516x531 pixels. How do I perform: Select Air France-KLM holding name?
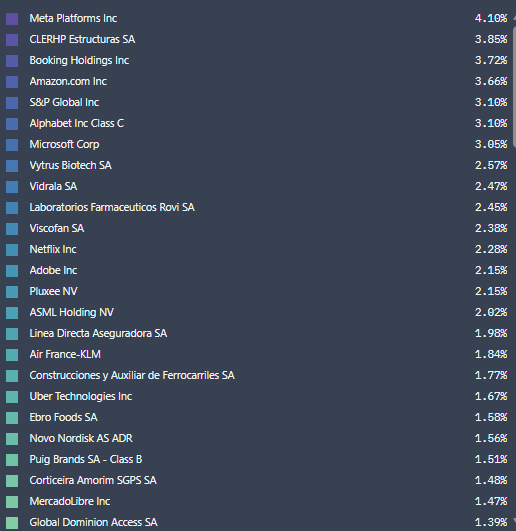(x=65, y=354)
